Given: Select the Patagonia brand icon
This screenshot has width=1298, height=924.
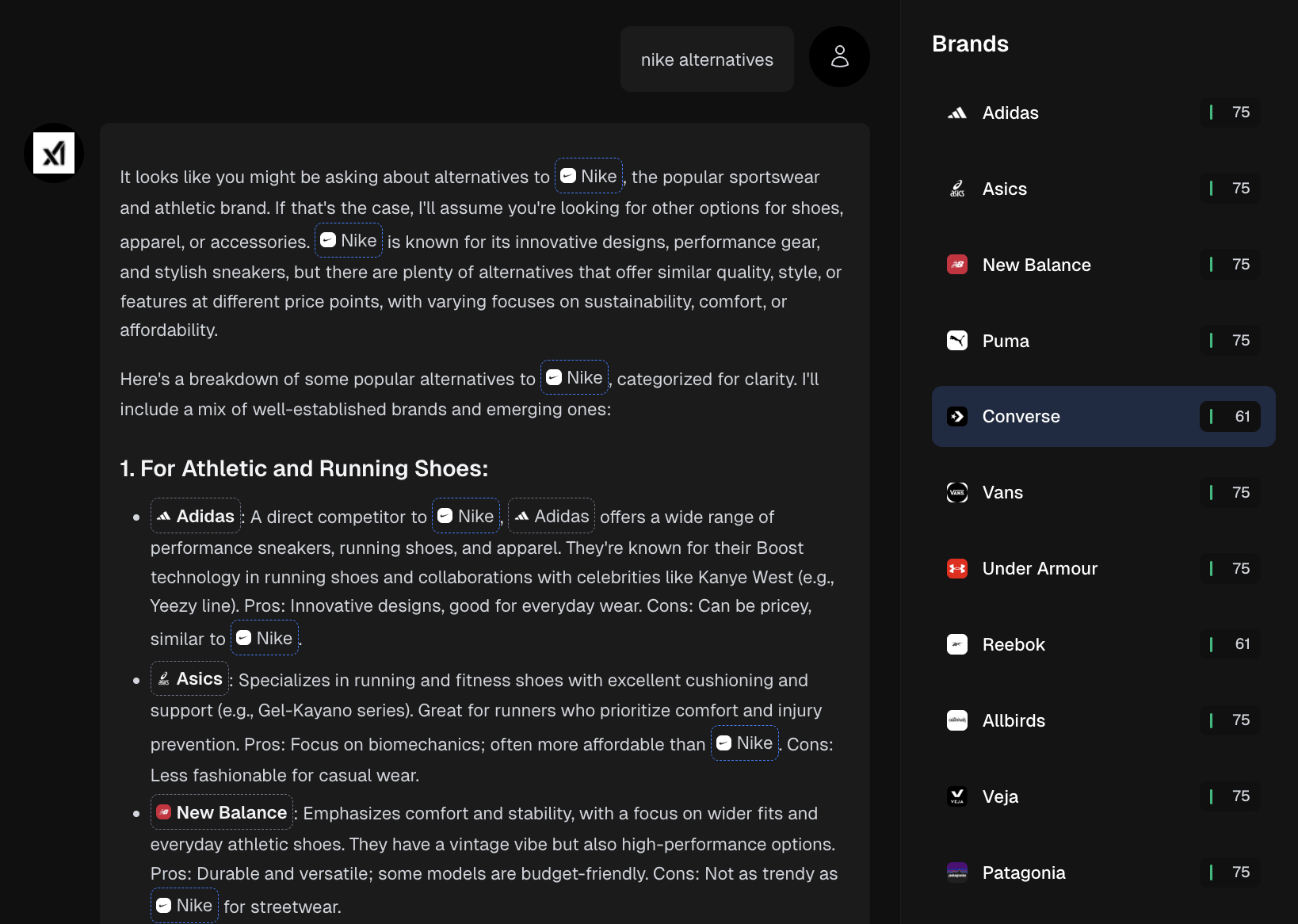Looking at the screenshot, I should (x=957, y=872).
